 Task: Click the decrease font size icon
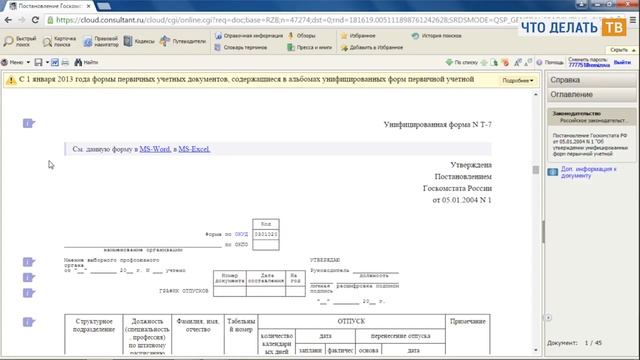pos(528,62)
